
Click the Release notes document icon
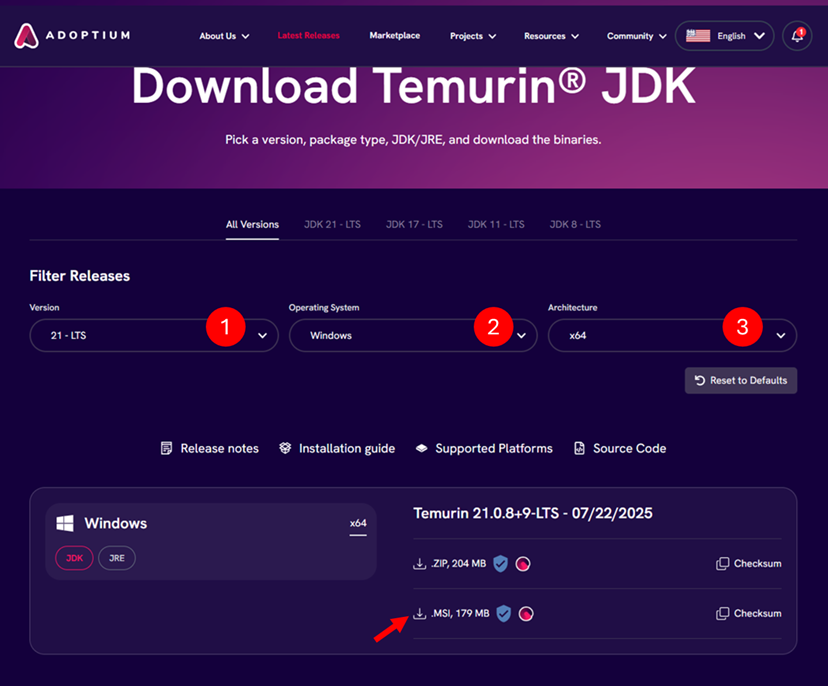click(166, 448)
